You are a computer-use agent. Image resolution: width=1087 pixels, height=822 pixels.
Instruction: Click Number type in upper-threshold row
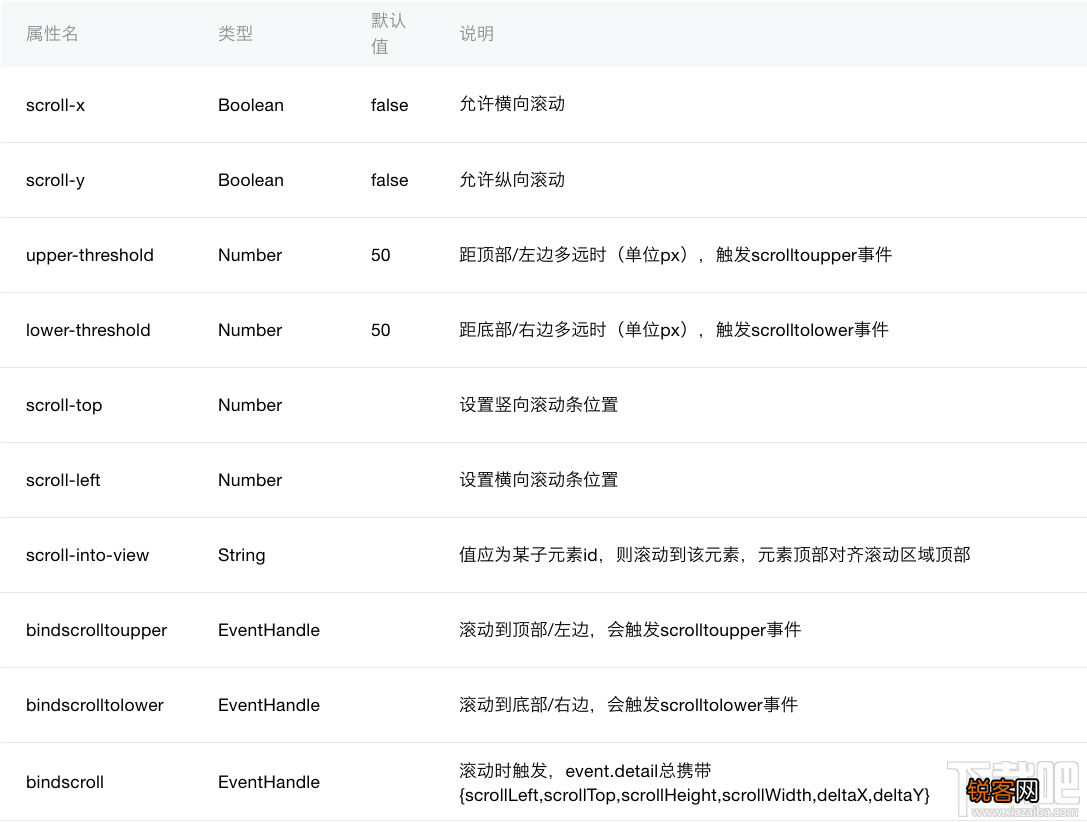click(x=250, y=255)
